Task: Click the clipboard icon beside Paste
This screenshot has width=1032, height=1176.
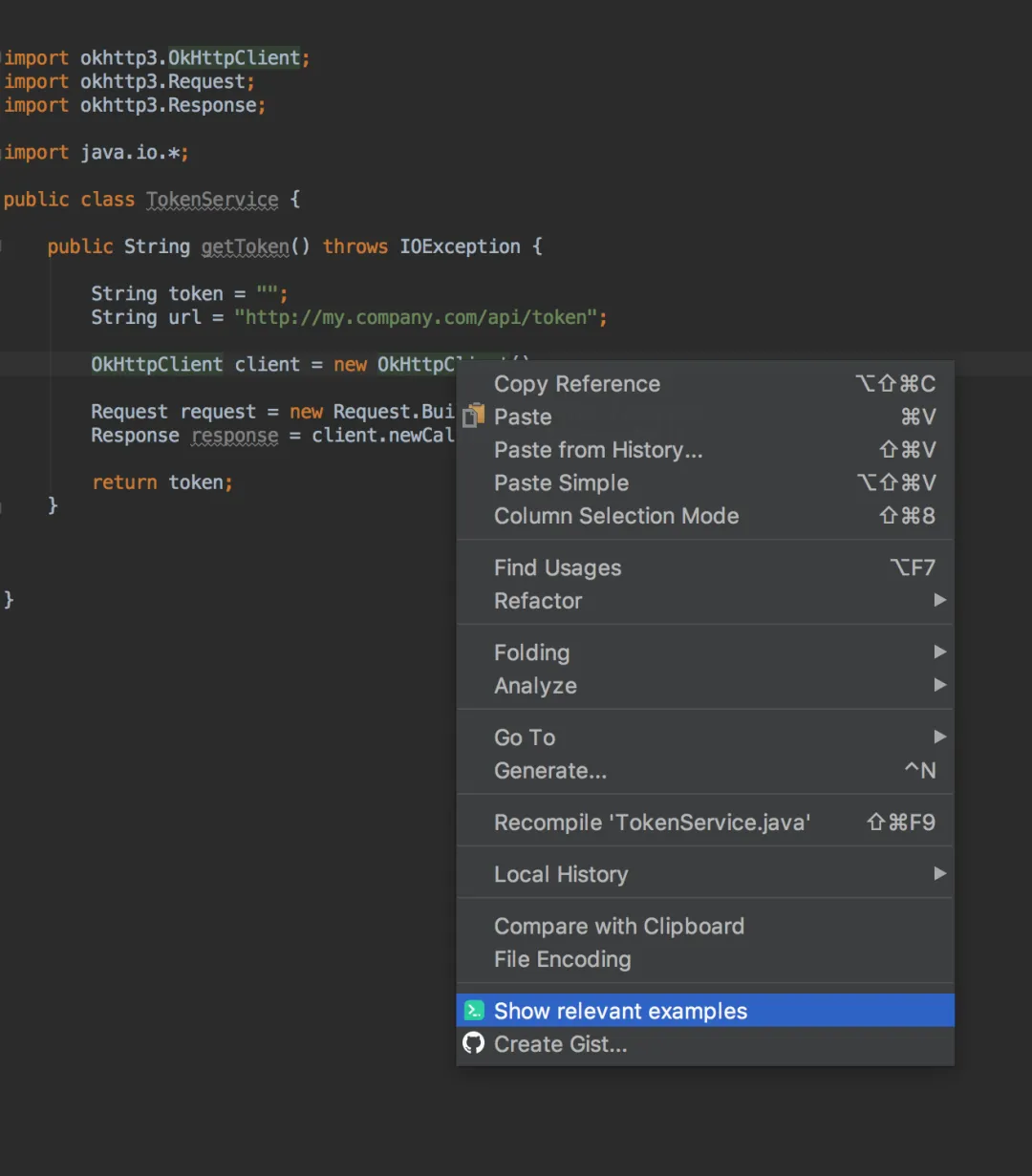Action: click(x=474, y=417)
